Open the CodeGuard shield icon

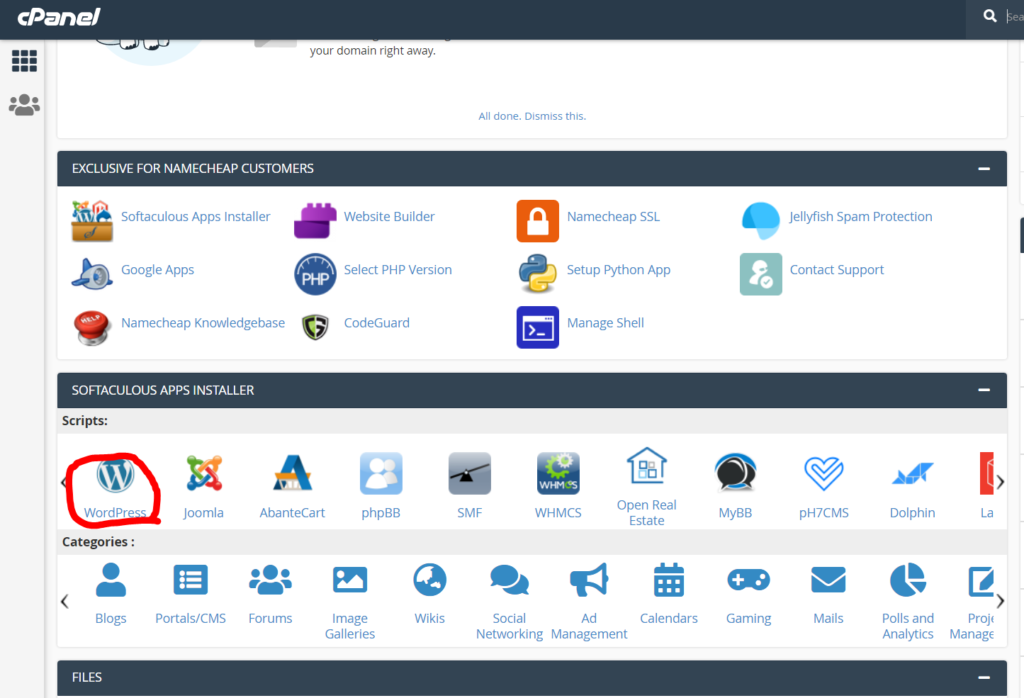click(x=315, y=327)
